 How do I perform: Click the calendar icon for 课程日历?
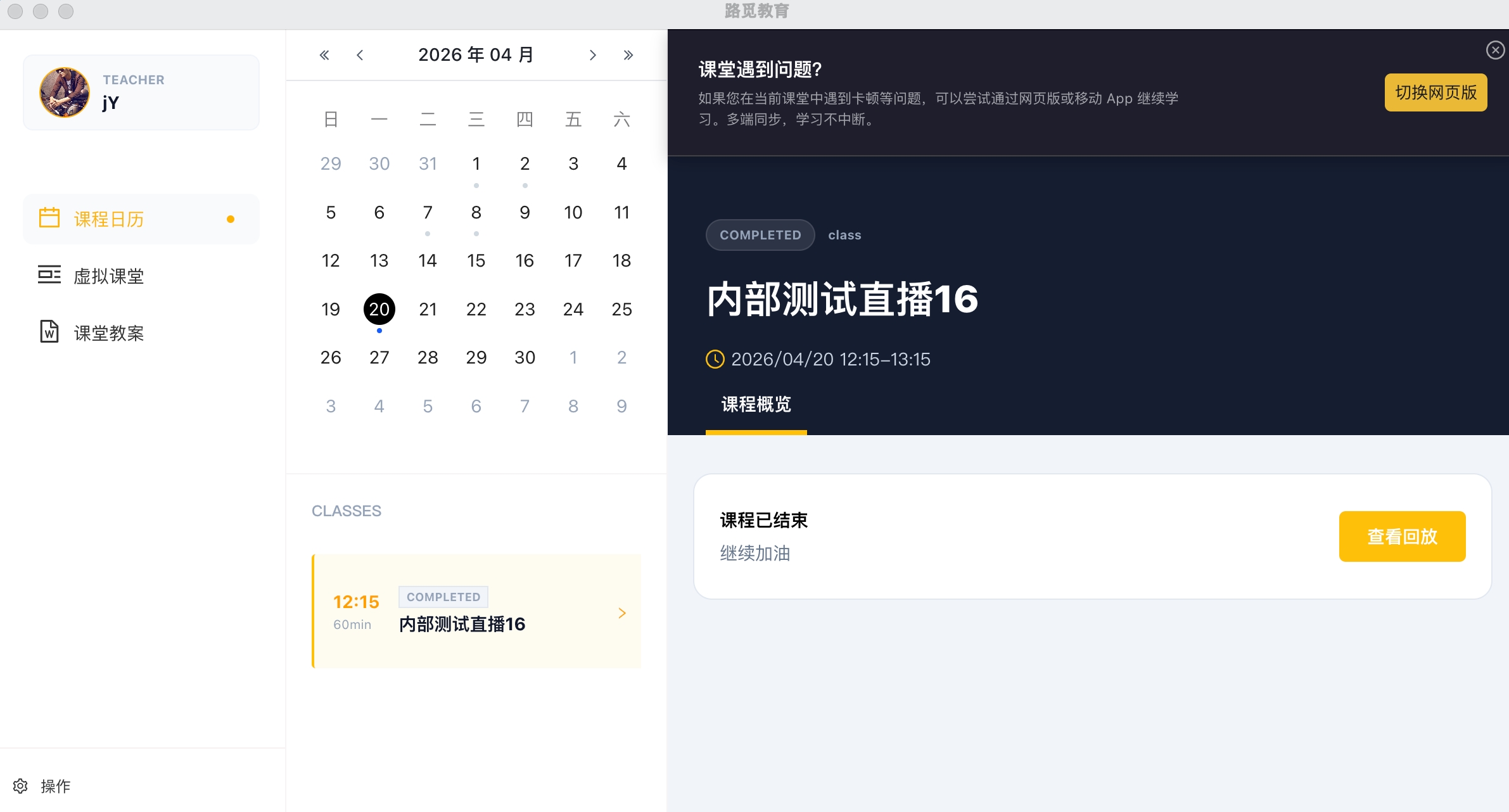tap(49, 218)
